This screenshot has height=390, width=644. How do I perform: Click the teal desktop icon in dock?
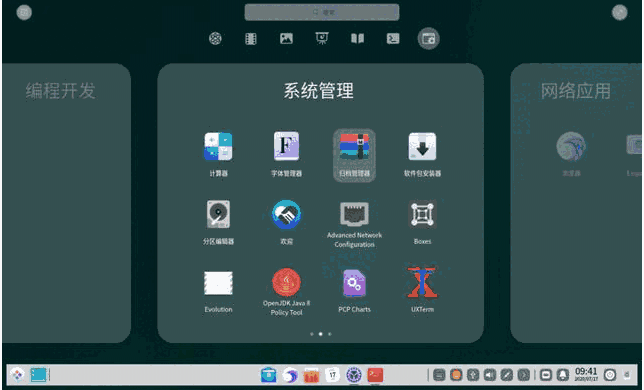pos(38,375)
